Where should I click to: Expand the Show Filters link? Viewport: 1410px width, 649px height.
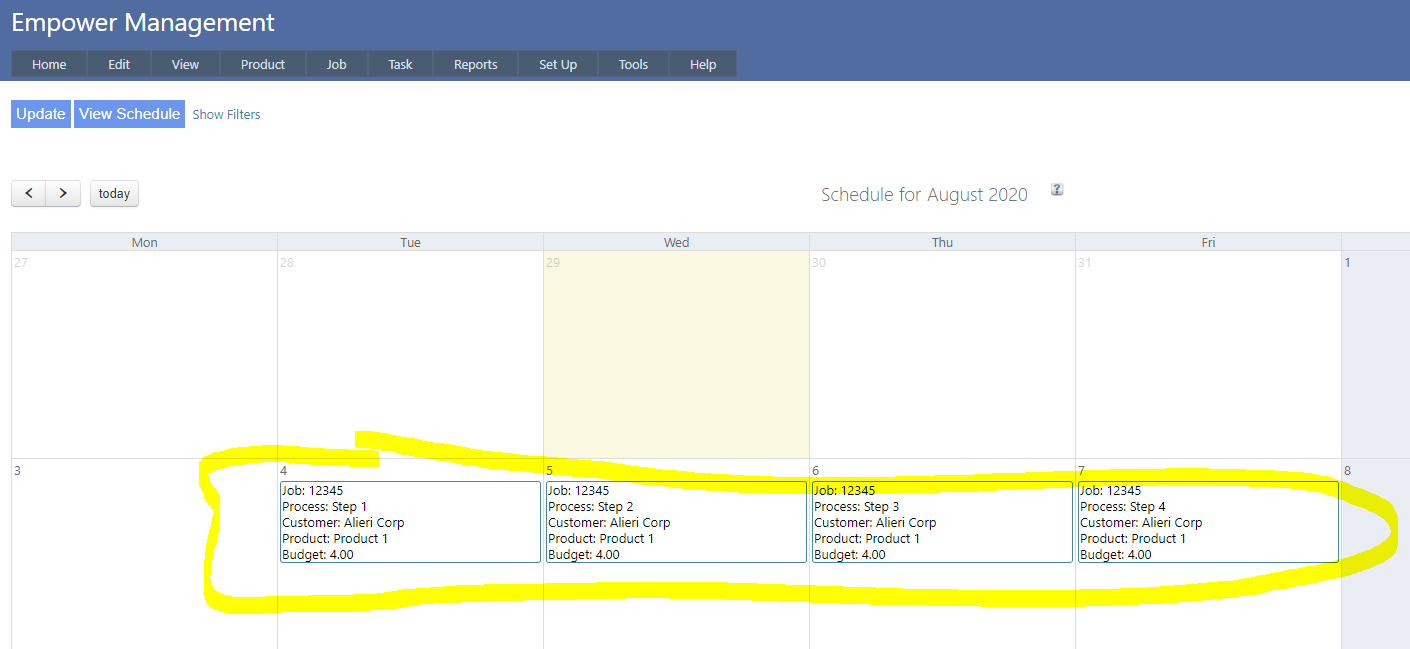pyautogui.click(x=226, y=115)
